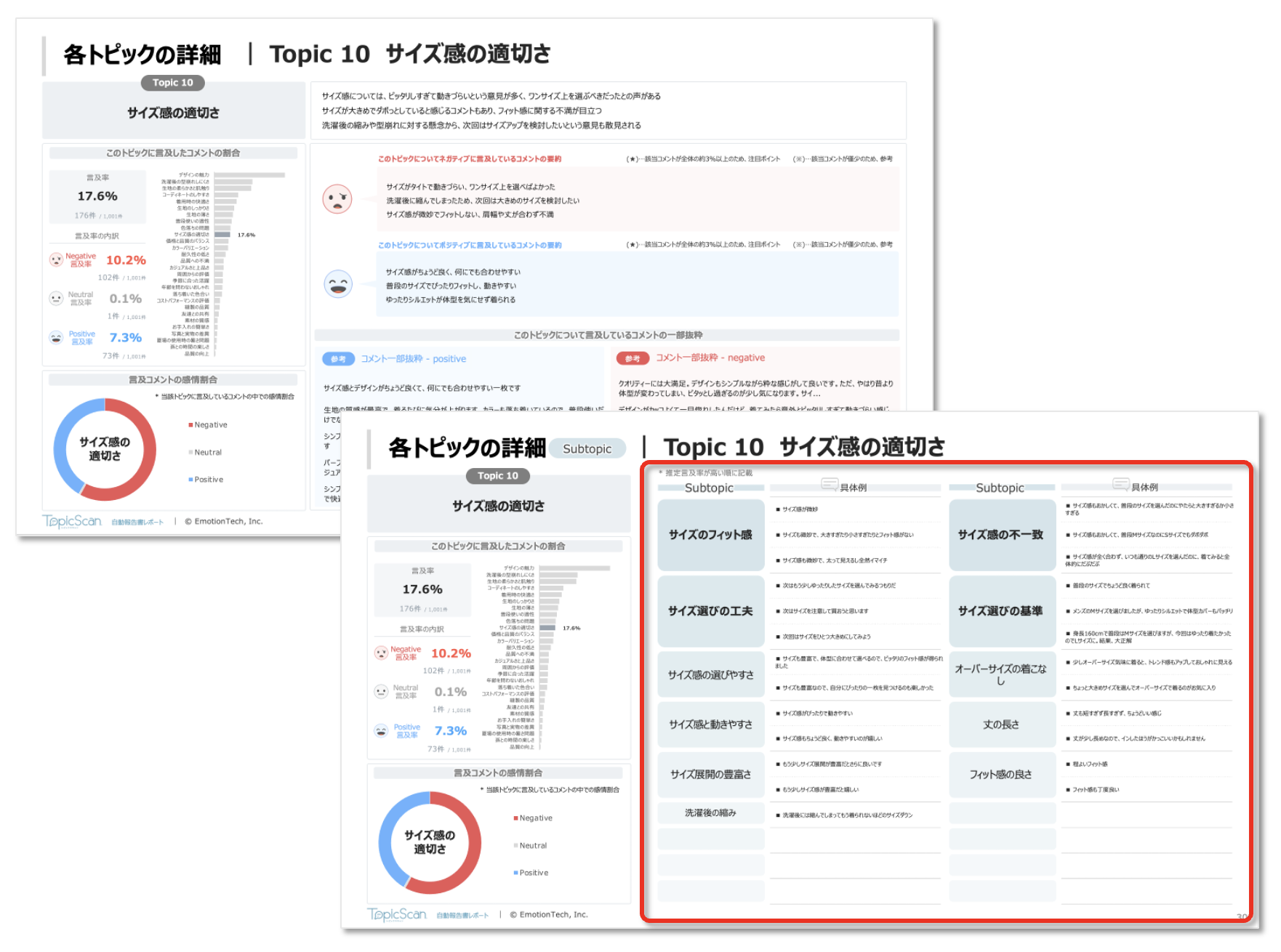Select the Topic 10 pill on the back slide
The height and width of the screenshot is (952, 1281).
coord(172,83)
